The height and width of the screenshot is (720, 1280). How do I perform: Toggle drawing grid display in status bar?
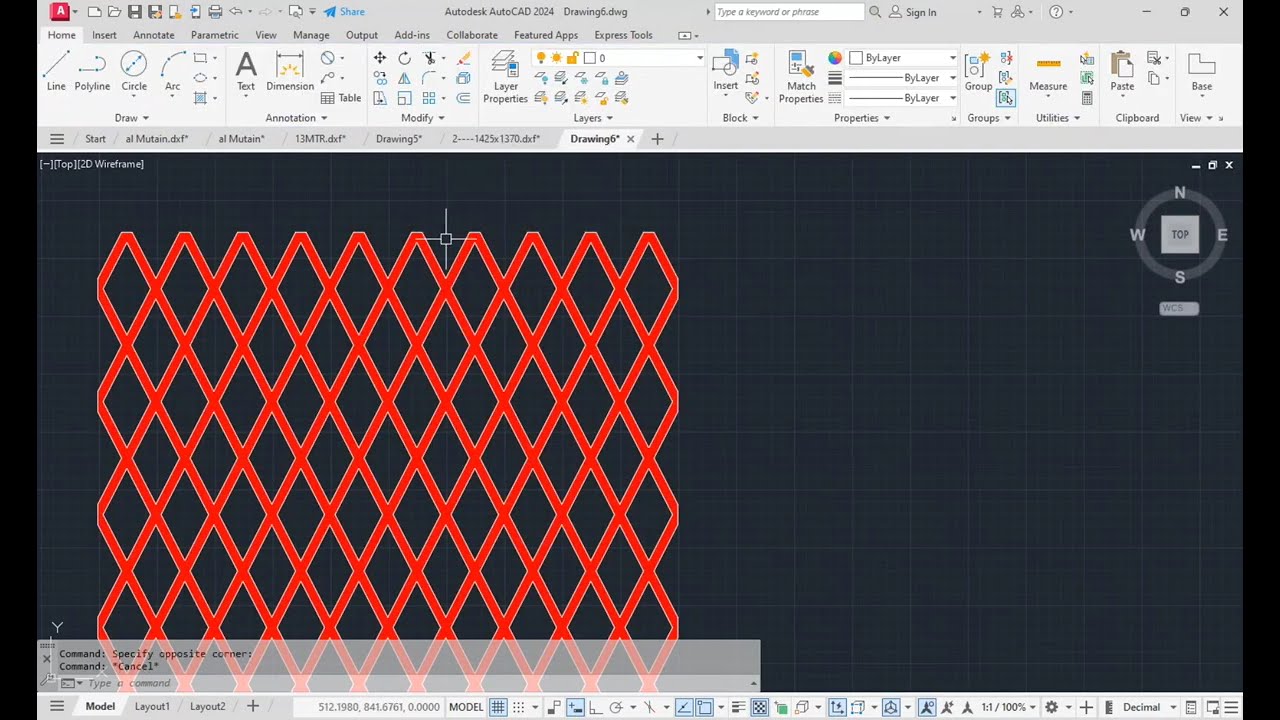pos(498,707)
